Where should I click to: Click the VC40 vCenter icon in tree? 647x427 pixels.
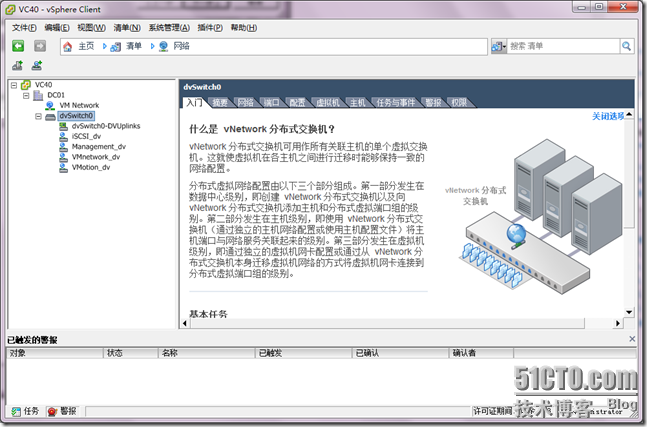point(26,85)
